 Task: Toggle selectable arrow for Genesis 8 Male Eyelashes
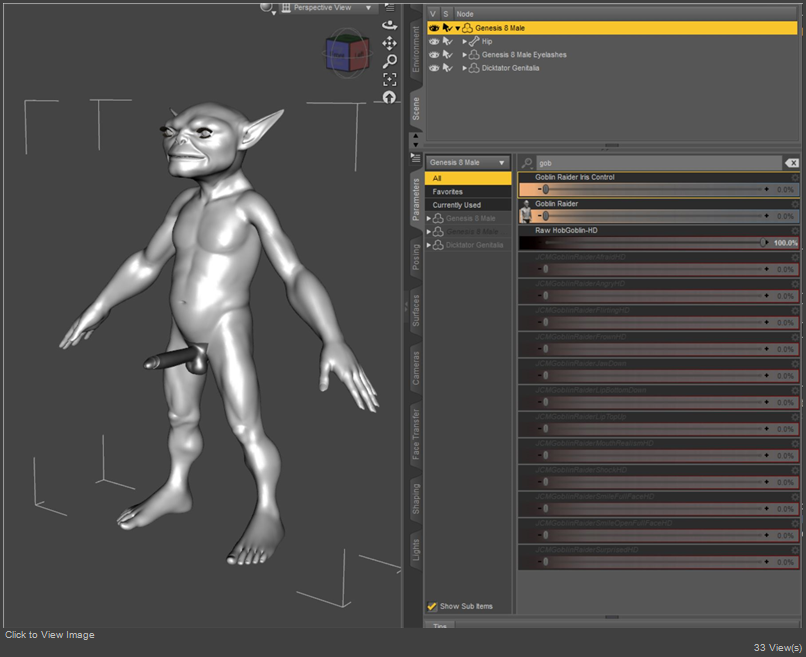[447, 54]
